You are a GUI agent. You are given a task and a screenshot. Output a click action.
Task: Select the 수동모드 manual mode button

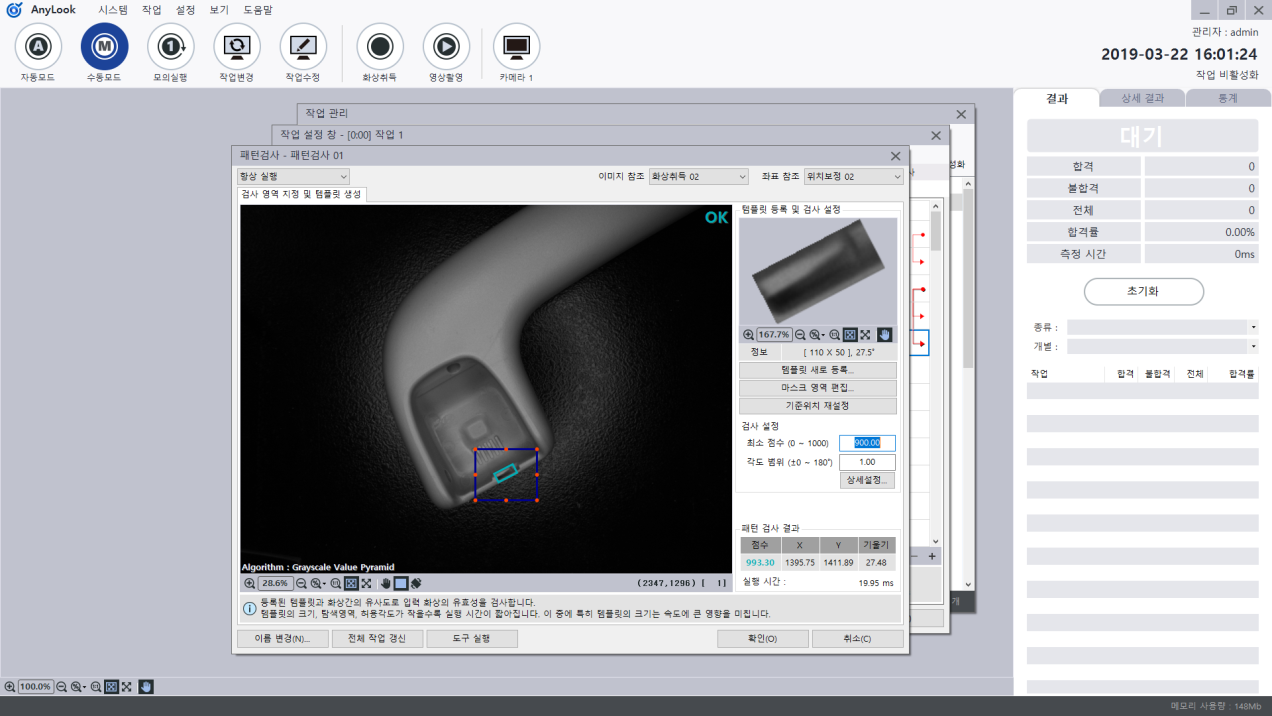(104, 47)
